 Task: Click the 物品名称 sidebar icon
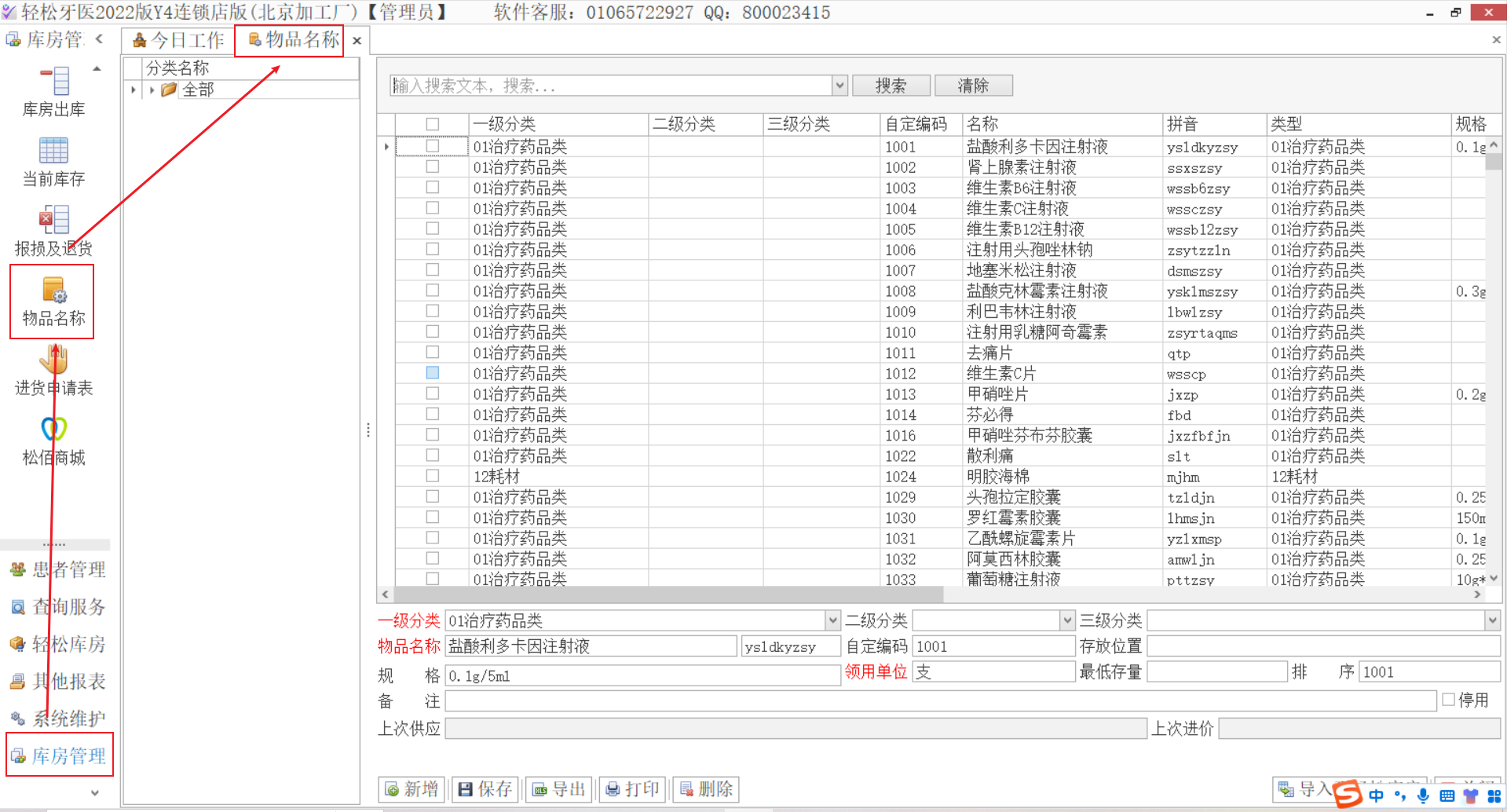click(53, 302)
